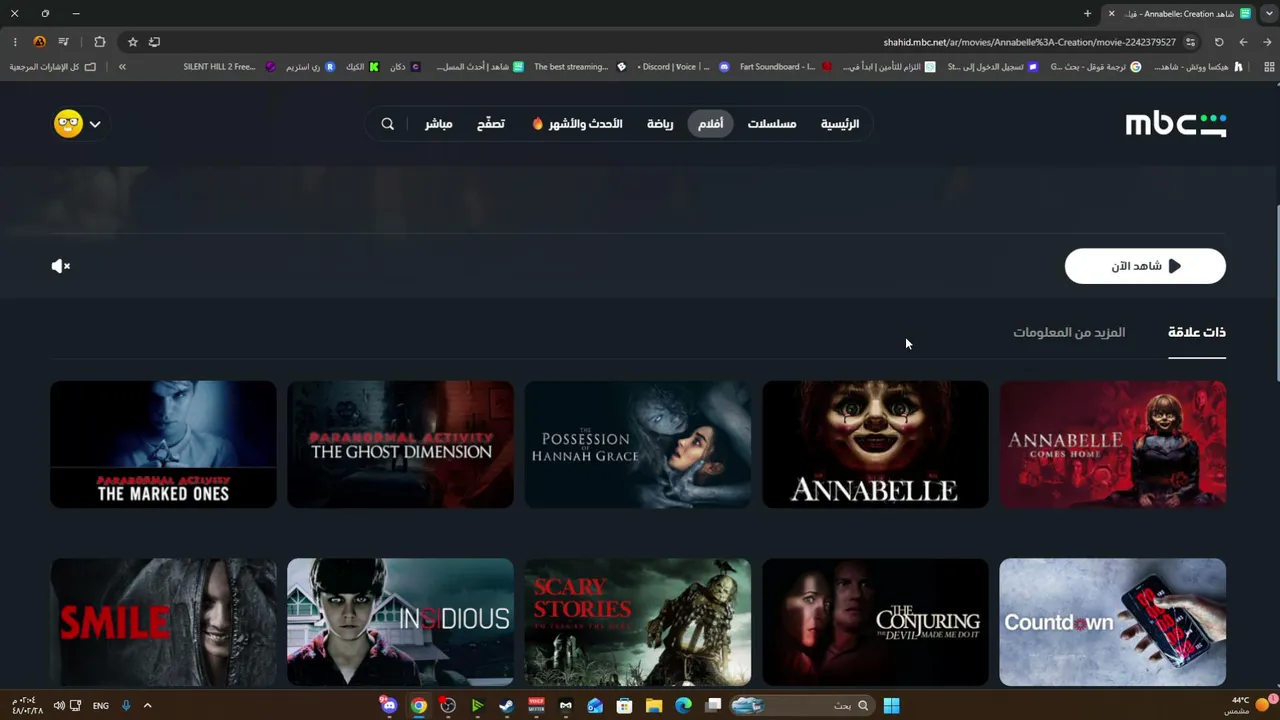Open the تصفّح menu item
This screenshot has height=720, width=1280.
pyautogui.click(x=491, y=124)
